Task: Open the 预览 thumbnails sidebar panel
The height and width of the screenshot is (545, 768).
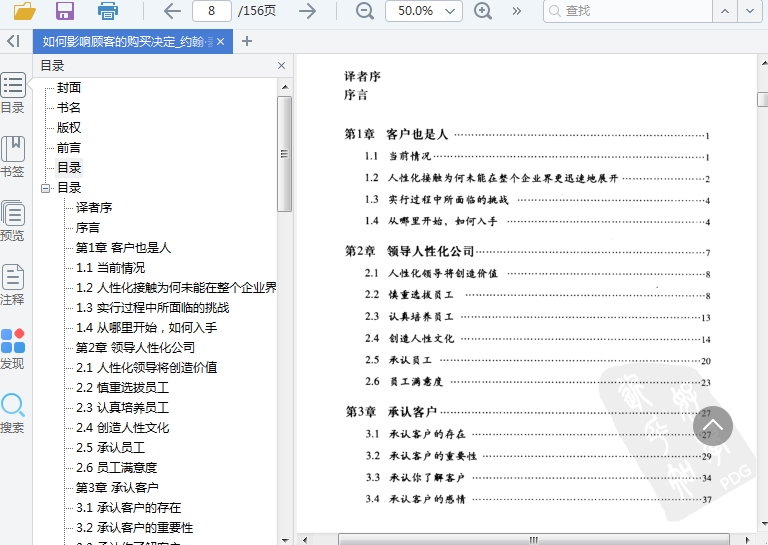Action: 13,220
